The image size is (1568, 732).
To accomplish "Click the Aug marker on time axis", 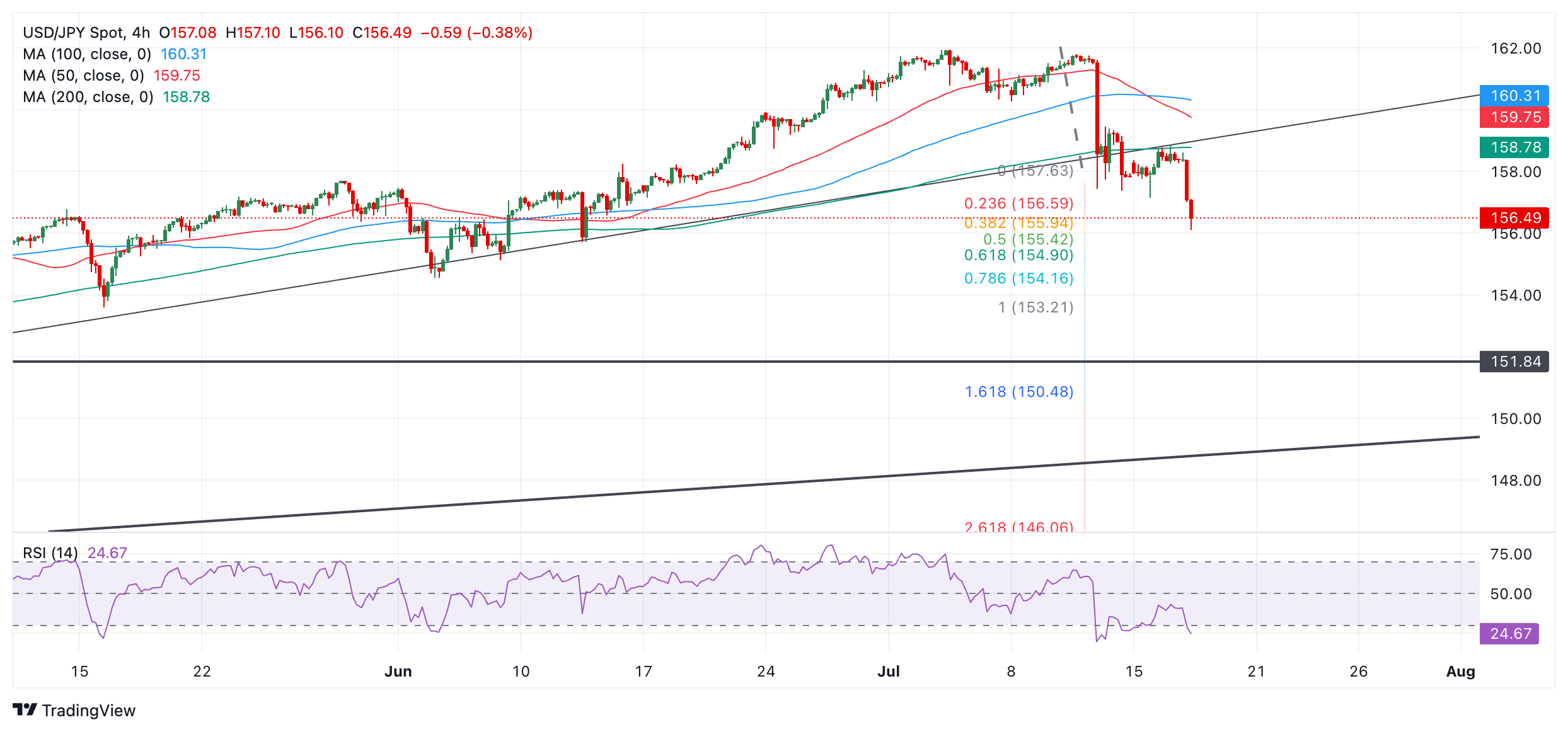I will (x=1460, y=672).
